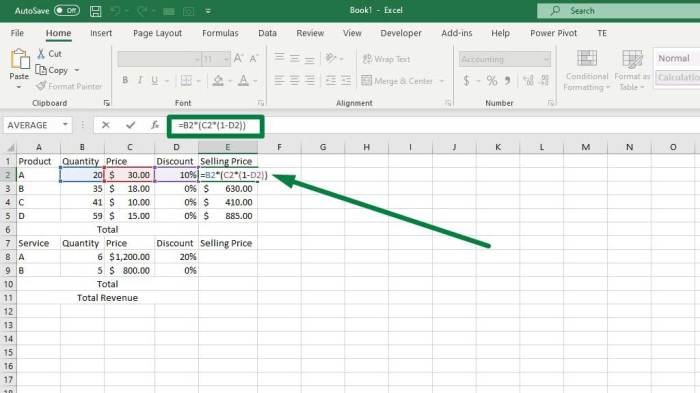The width and height of the screenshot is (700, 393).
Task: Open Conditional Formatting menu
Action: [586, 70]
